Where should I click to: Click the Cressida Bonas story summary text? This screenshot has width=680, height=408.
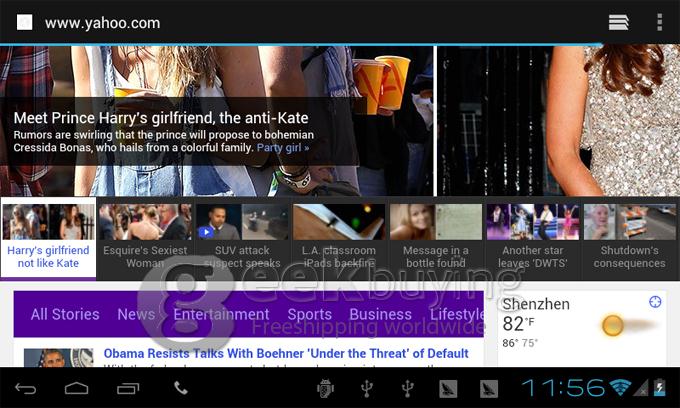pyautogui.click(x=163, y=141)
